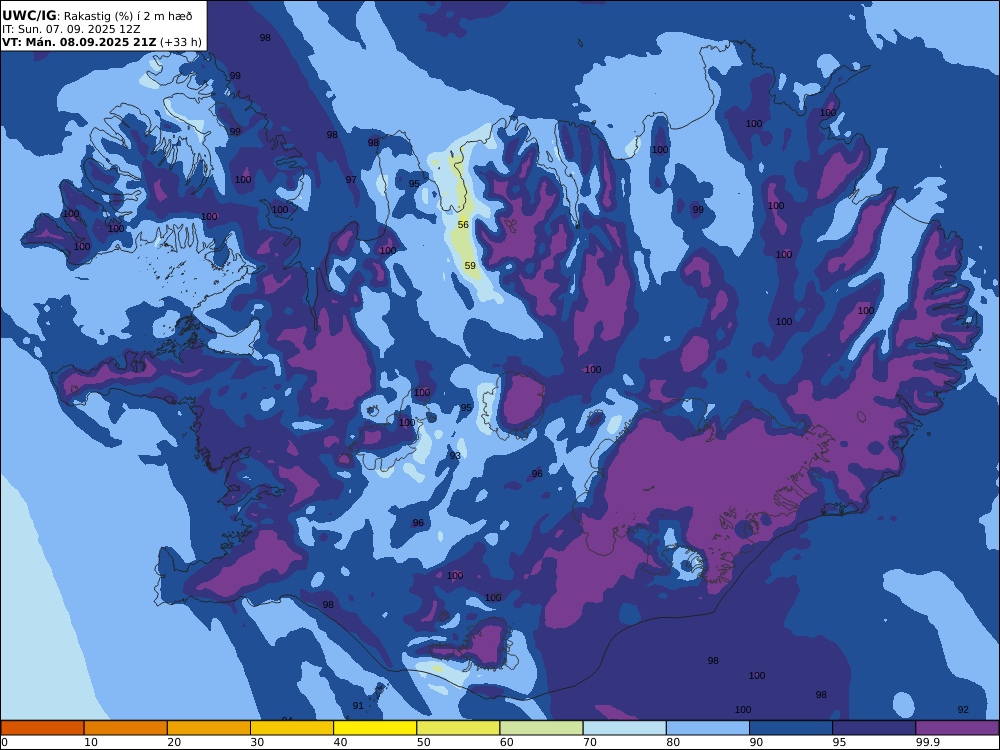Click the legend tick label '99.9'
This screenshot has width=1000, height=750.
927,742
